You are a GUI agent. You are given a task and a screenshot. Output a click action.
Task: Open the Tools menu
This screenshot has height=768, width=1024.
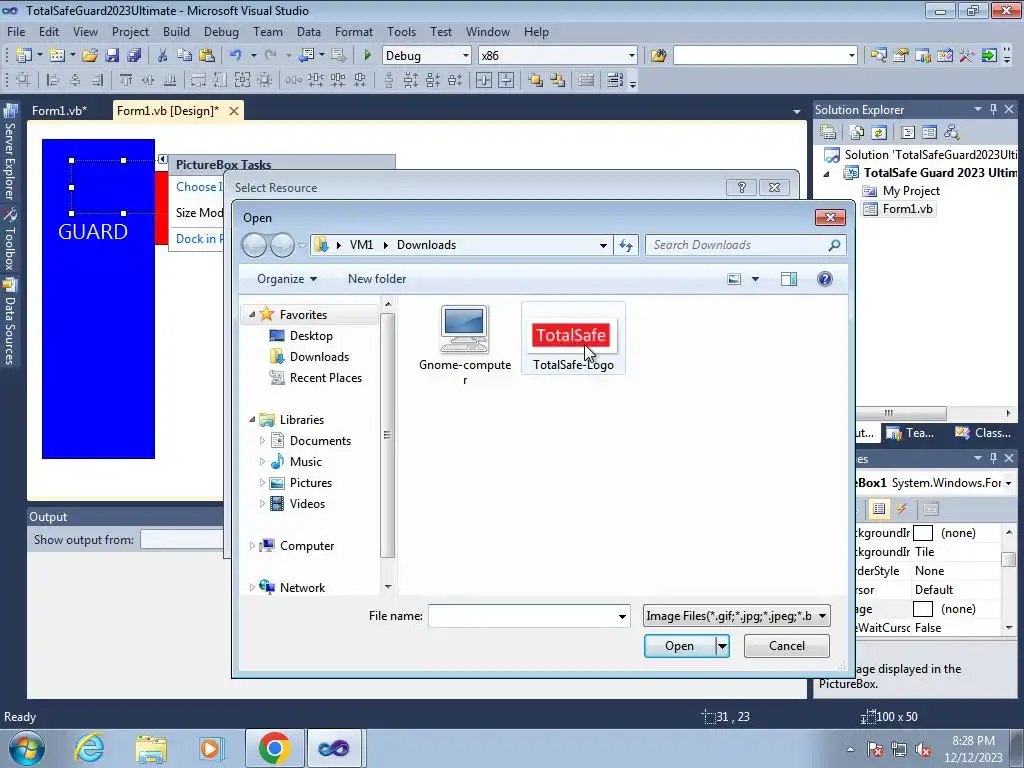pyautogui.click(x=401, y=31)
